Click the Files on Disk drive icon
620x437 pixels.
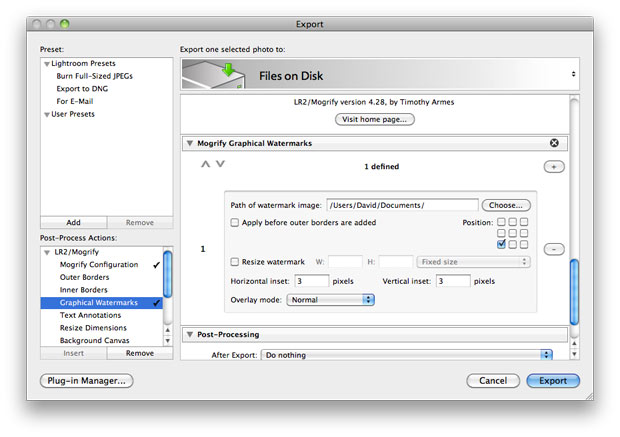[214, 75]
